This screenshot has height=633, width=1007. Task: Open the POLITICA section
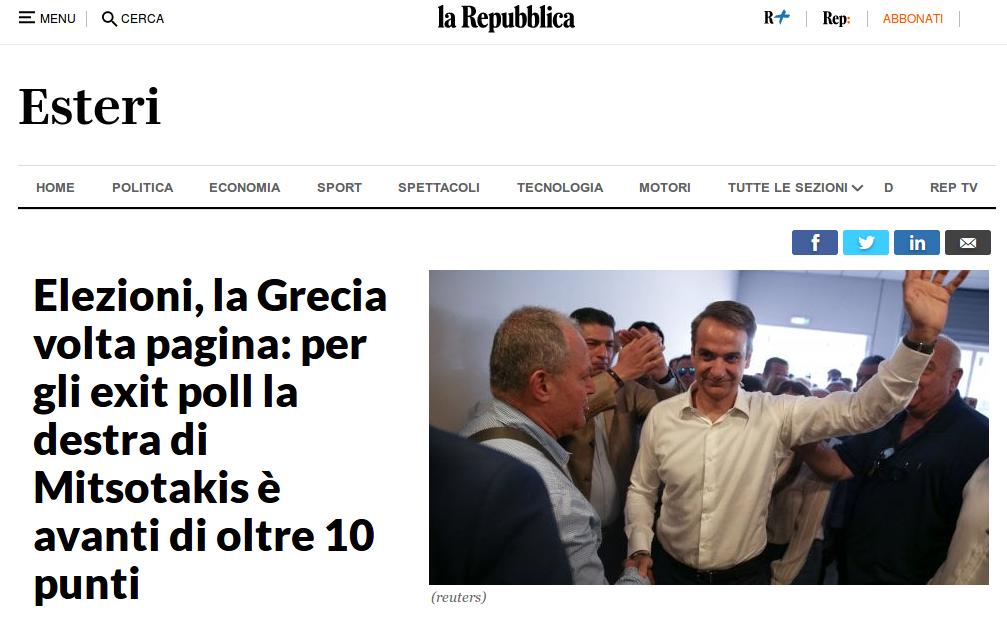(143, 187)
